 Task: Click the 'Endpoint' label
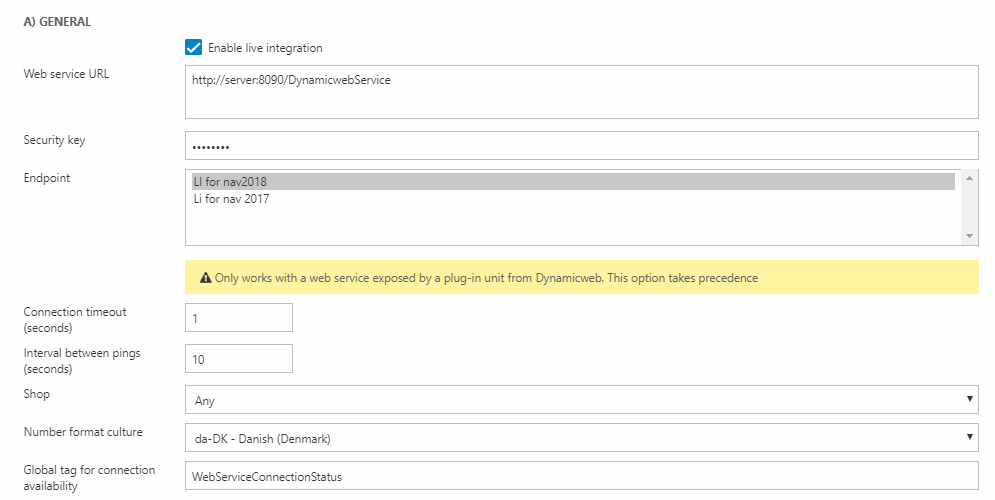(46, 178)
